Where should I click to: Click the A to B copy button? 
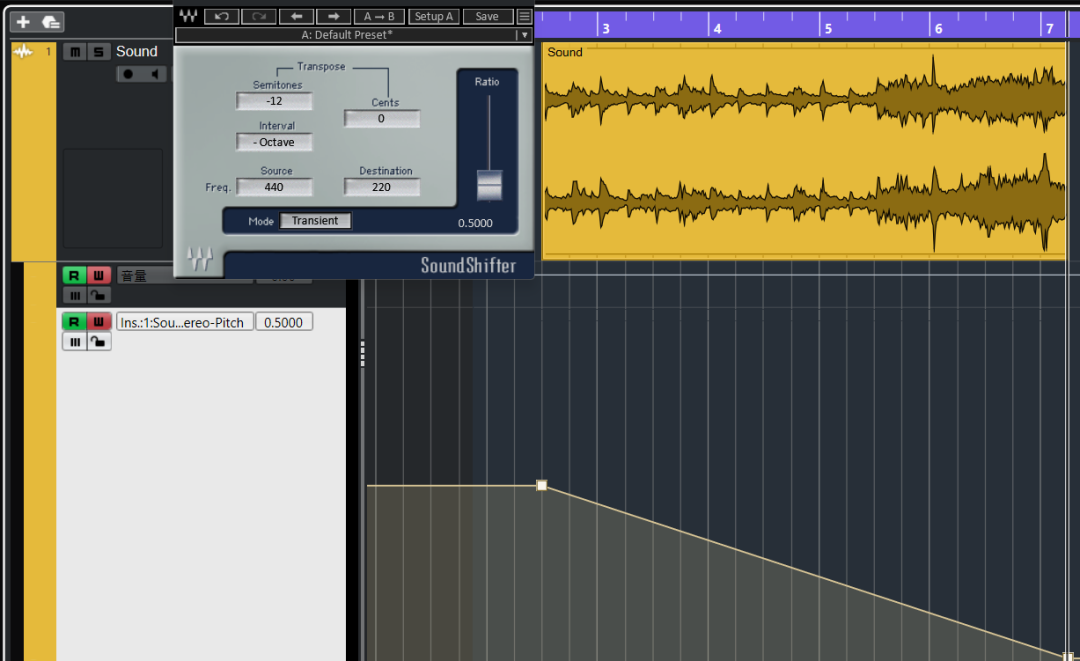(379, 16)
